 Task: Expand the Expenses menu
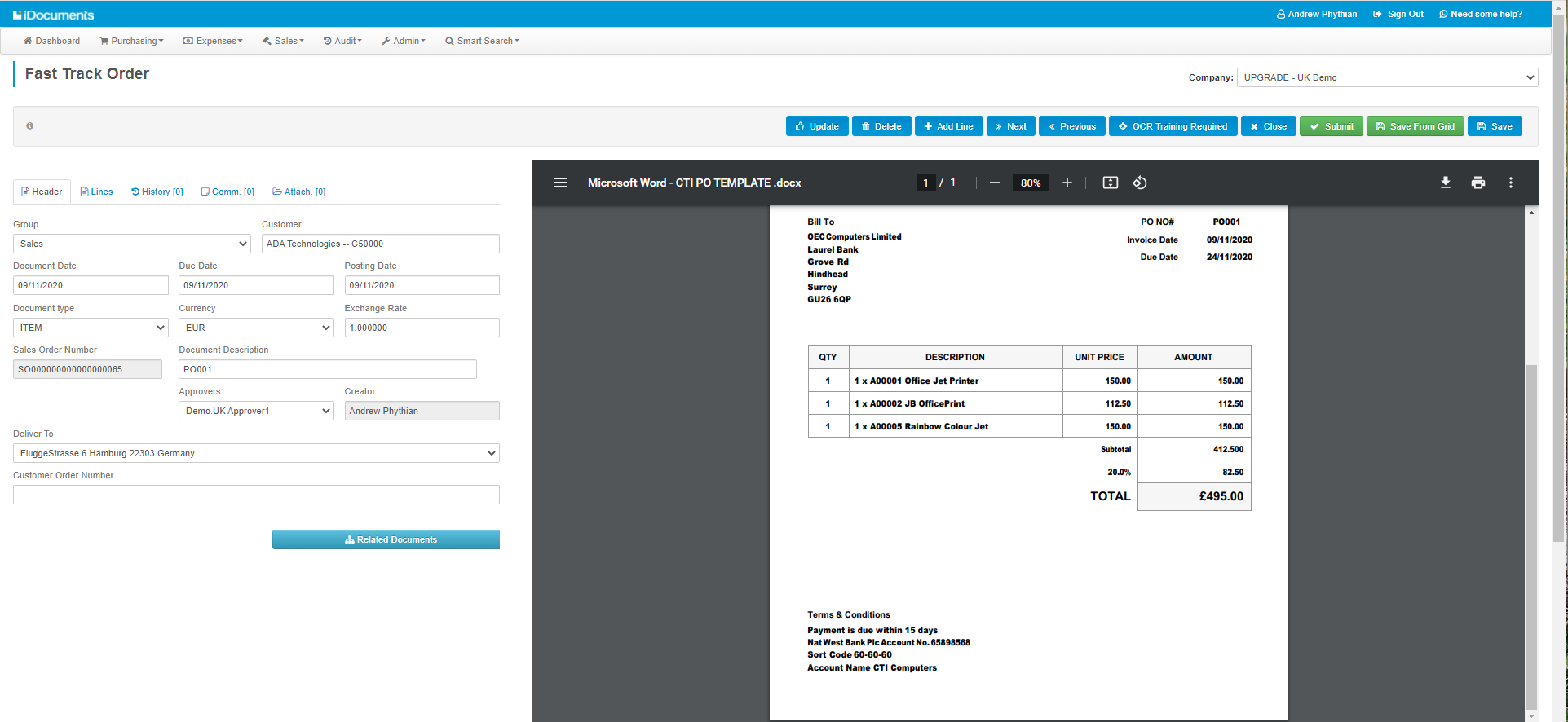[x=213, y=41]
